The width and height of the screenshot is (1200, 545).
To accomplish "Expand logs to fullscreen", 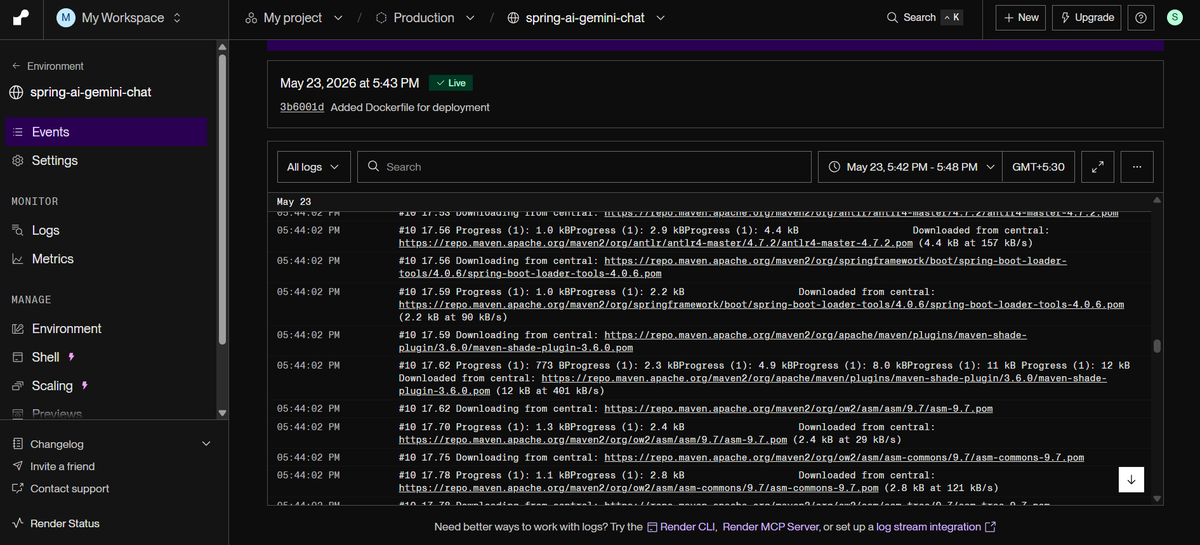I will pyautogui.click(x=1097, y=167).
